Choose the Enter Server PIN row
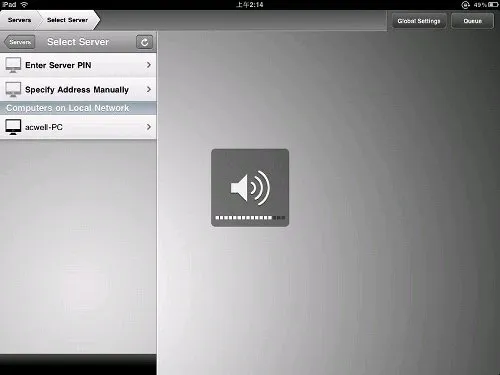This screenshot has width=500, height=375. [x=78, y=65]
